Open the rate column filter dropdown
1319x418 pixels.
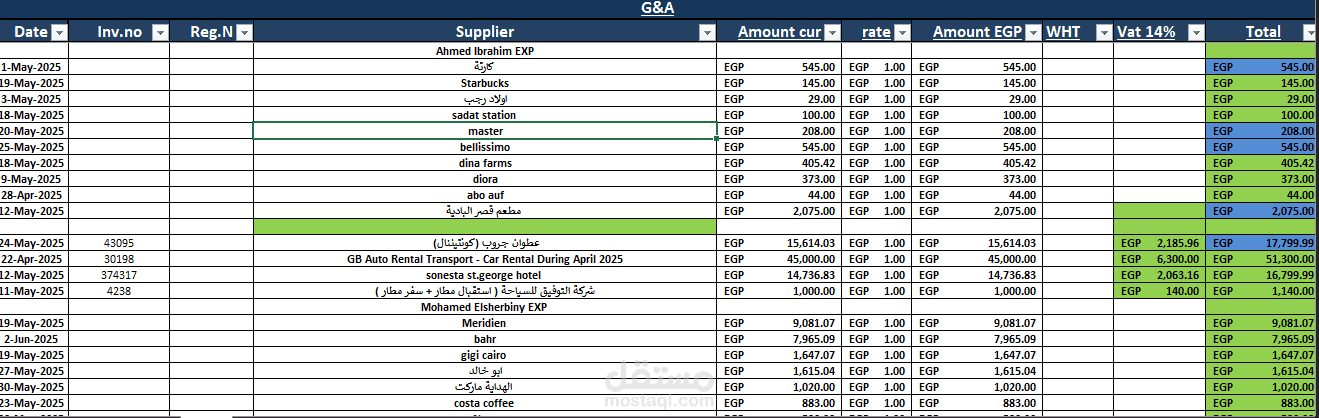903,32
